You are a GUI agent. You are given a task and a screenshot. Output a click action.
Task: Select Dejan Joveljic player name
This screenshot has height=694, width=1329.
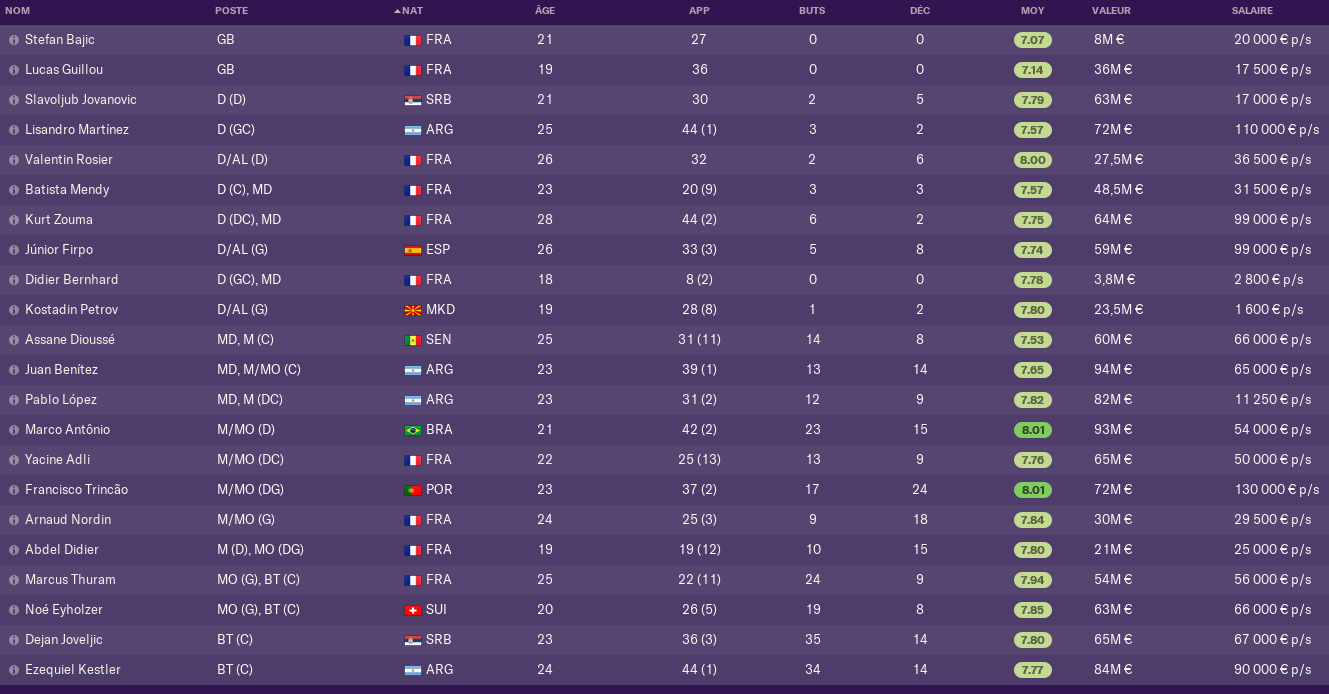64,640
